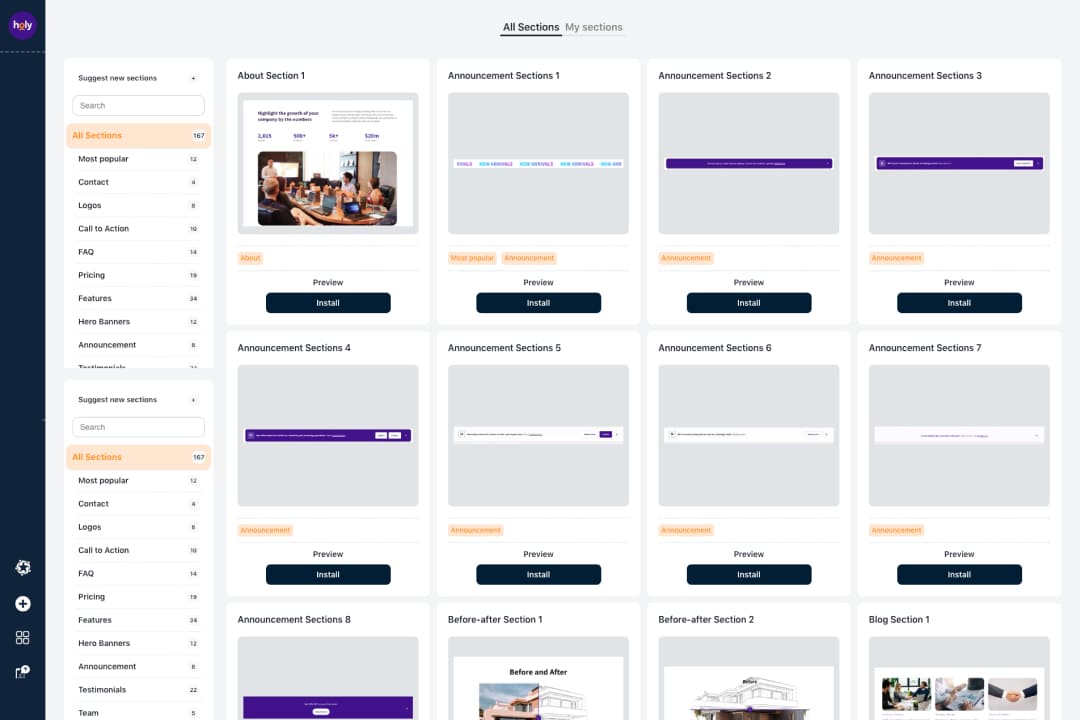Image resolution: width=1080 pixels, height=720 pixels.
Task: Preview Announcement Sections 3
Action: point(959,282)
